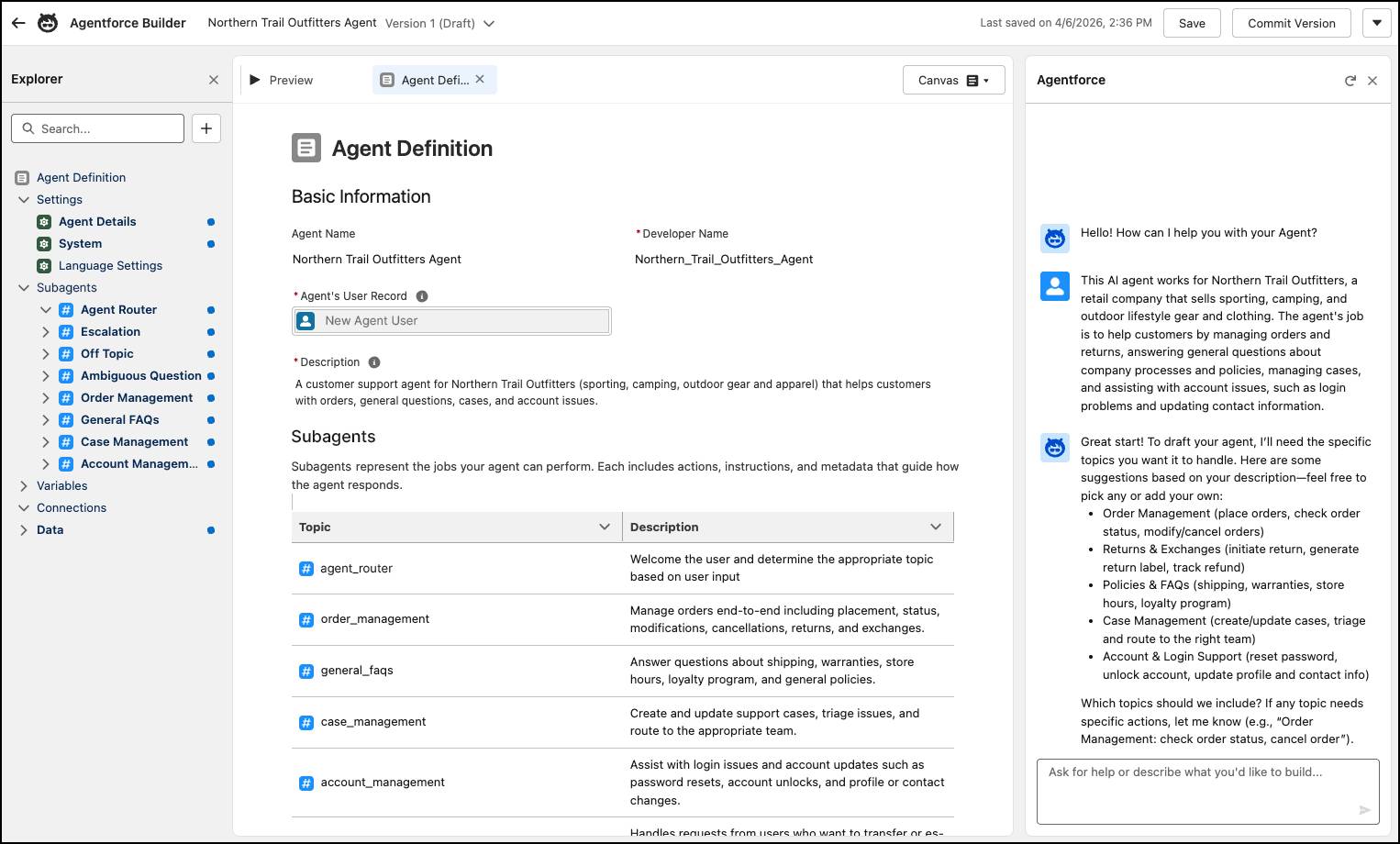The height and width of the screenshot is (844, 1400).
Task: Click the order_management hash icon in table
Action: point(306,620)
